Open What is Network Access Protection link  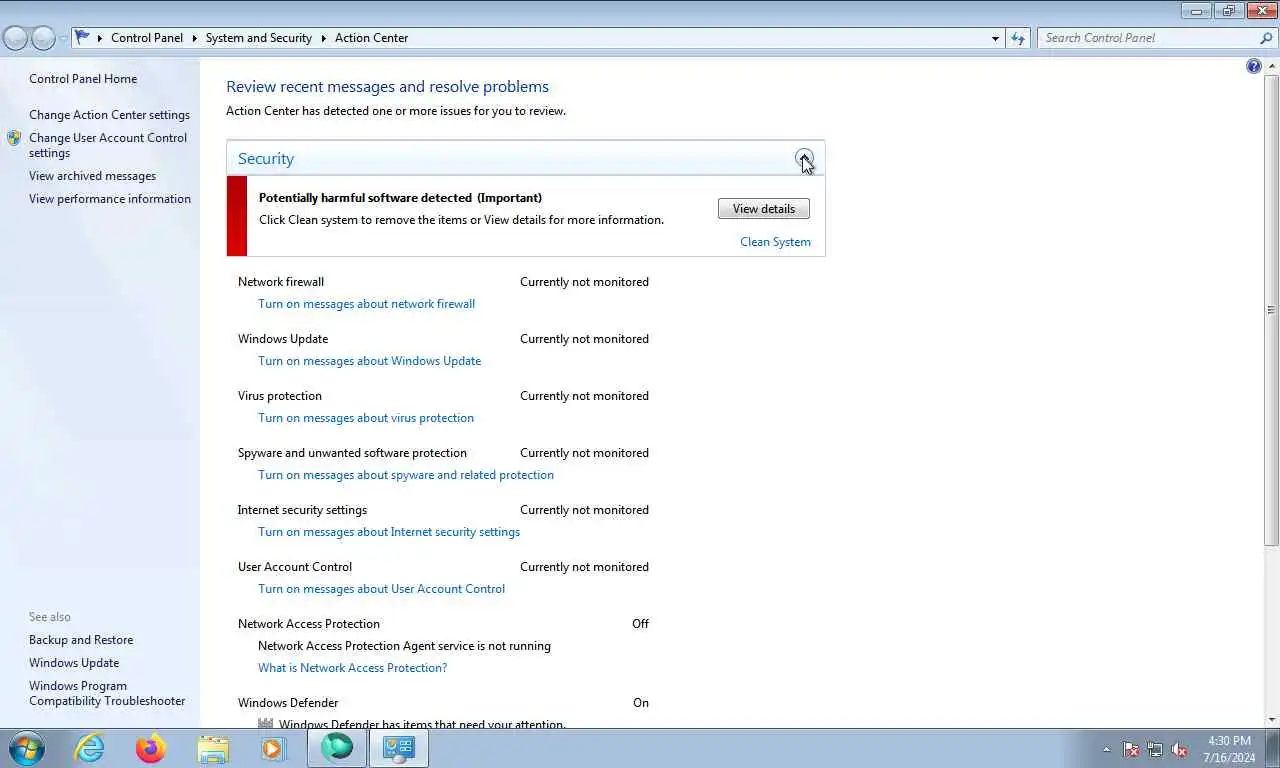tap(352, 668)
